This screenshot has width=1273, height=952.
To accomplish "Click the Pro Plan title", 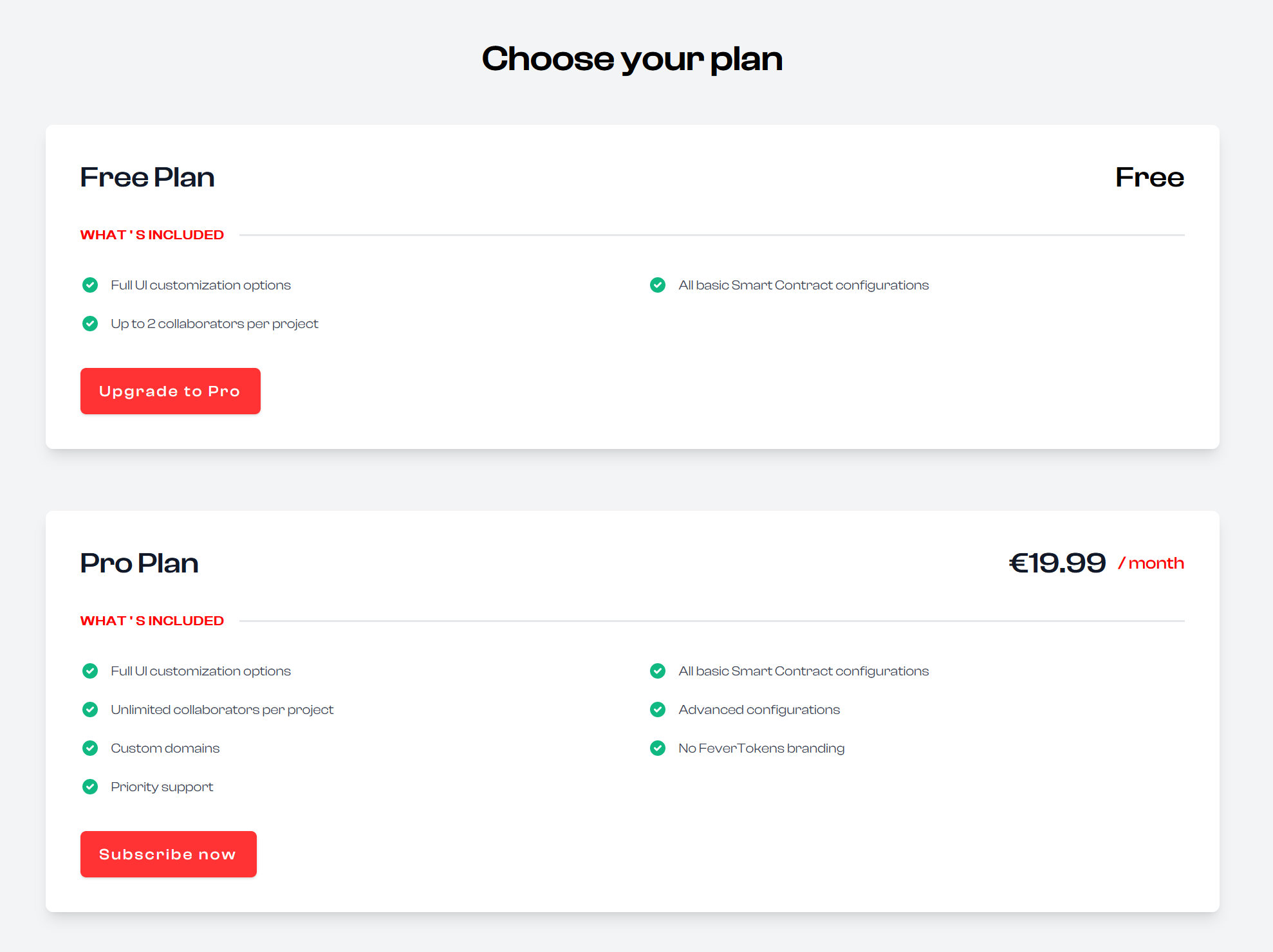I will point(139,563).
